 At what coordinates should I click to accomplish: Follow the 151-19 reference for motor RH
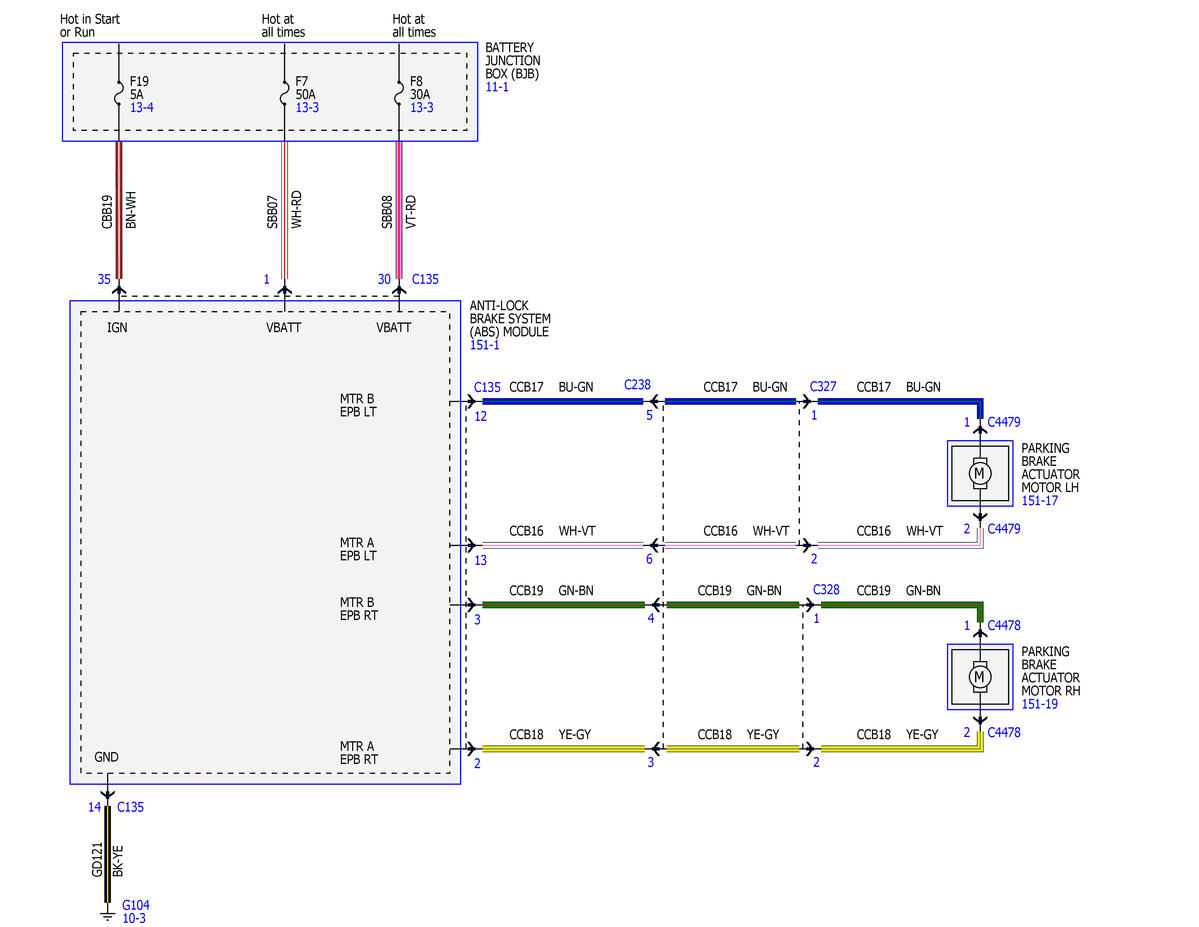(1040, 704)
